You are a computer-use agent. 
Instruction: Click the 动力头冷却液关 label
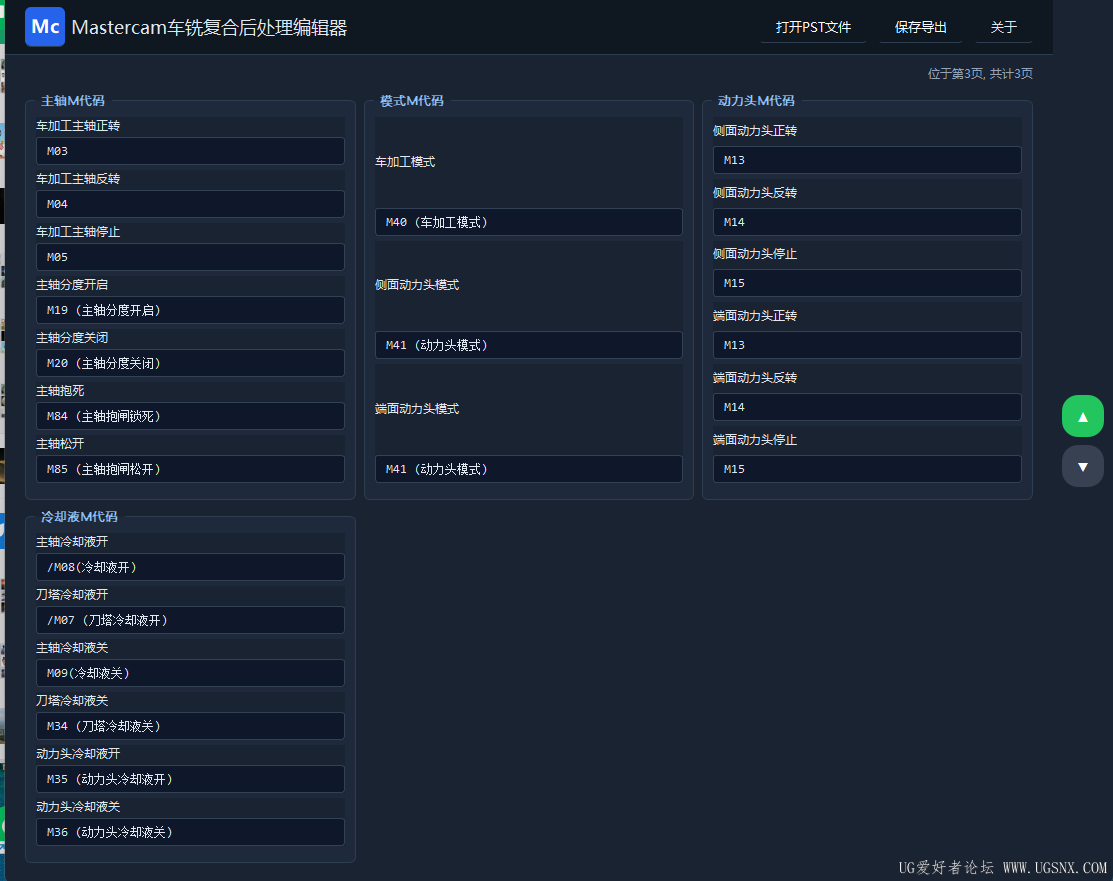78,807
